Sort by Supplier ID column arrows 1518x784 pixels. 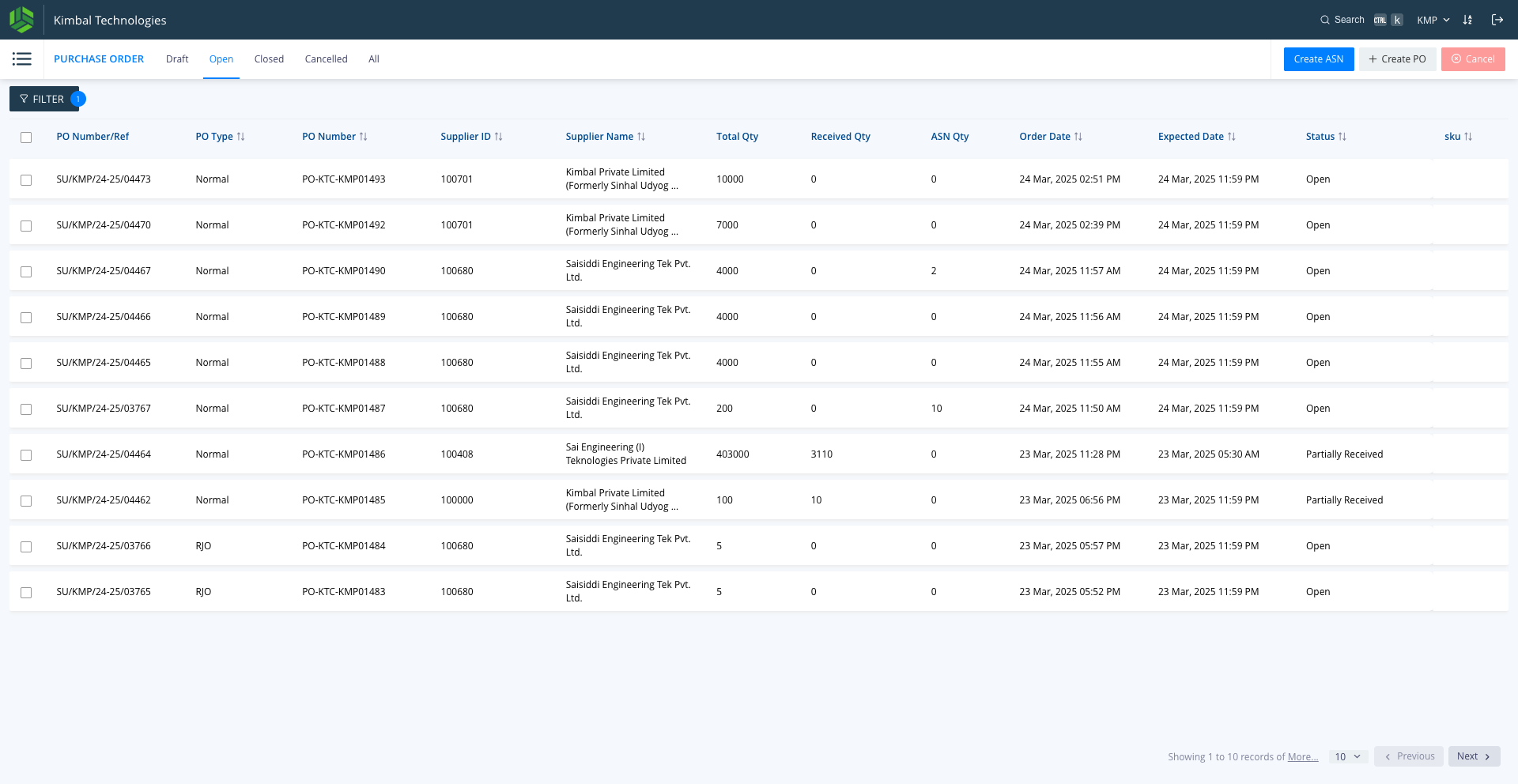pos(499,137)
